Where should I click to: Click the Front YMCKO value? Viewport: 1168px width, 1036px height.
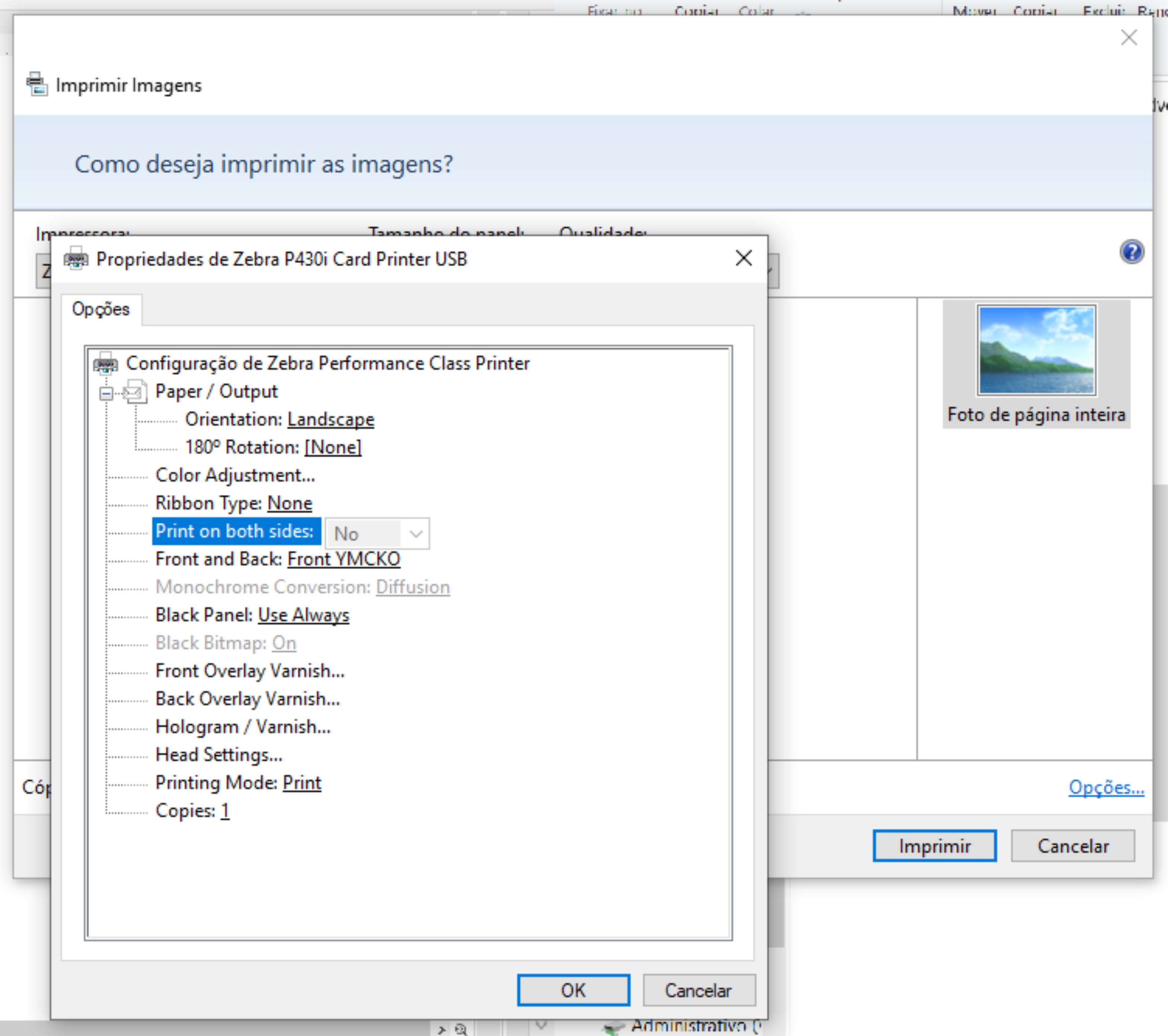(x=344, y=559)
